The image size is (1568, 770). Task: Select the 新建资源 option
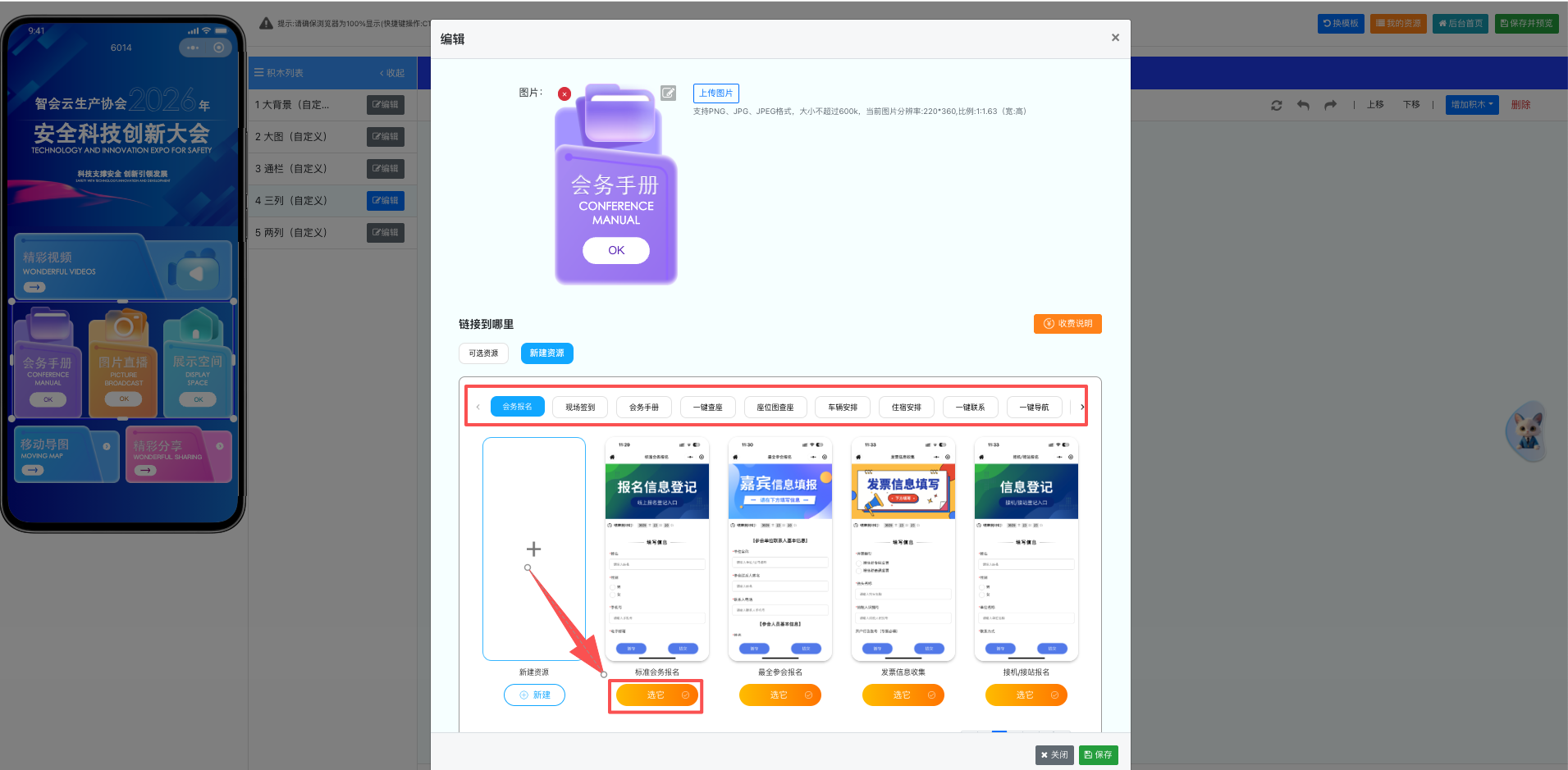546,353
